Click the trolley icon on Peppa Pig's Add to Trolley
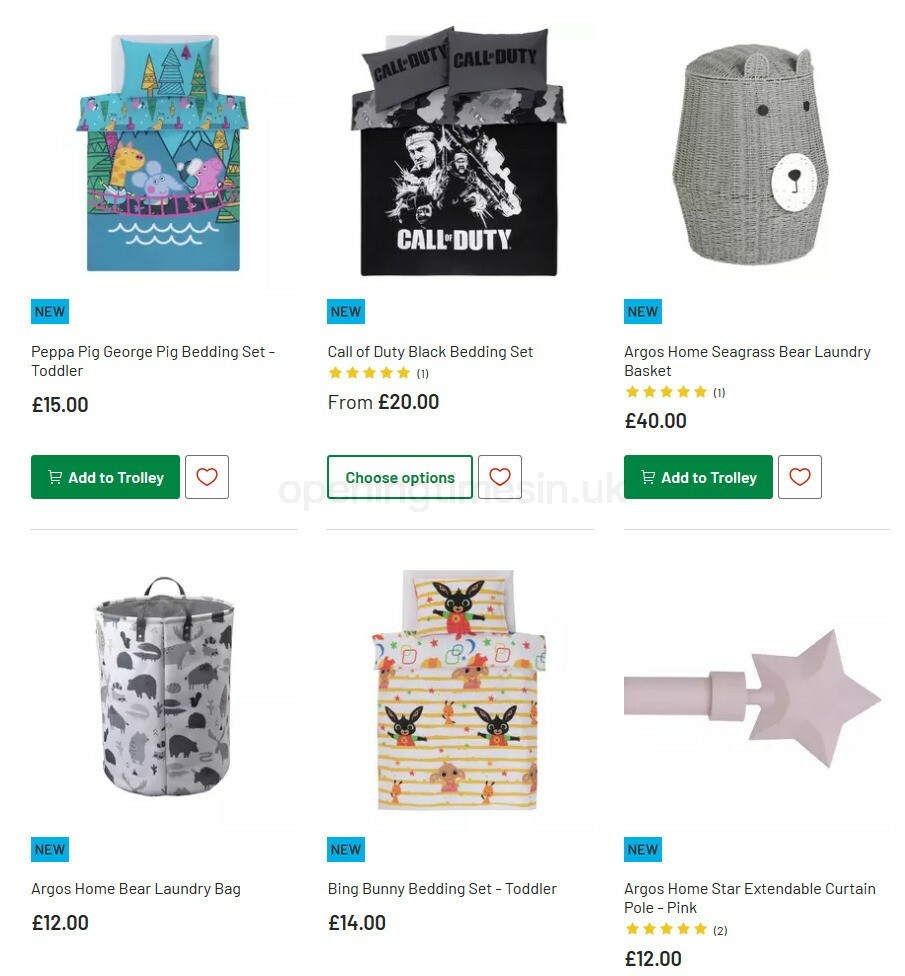 tap(54, 477)
